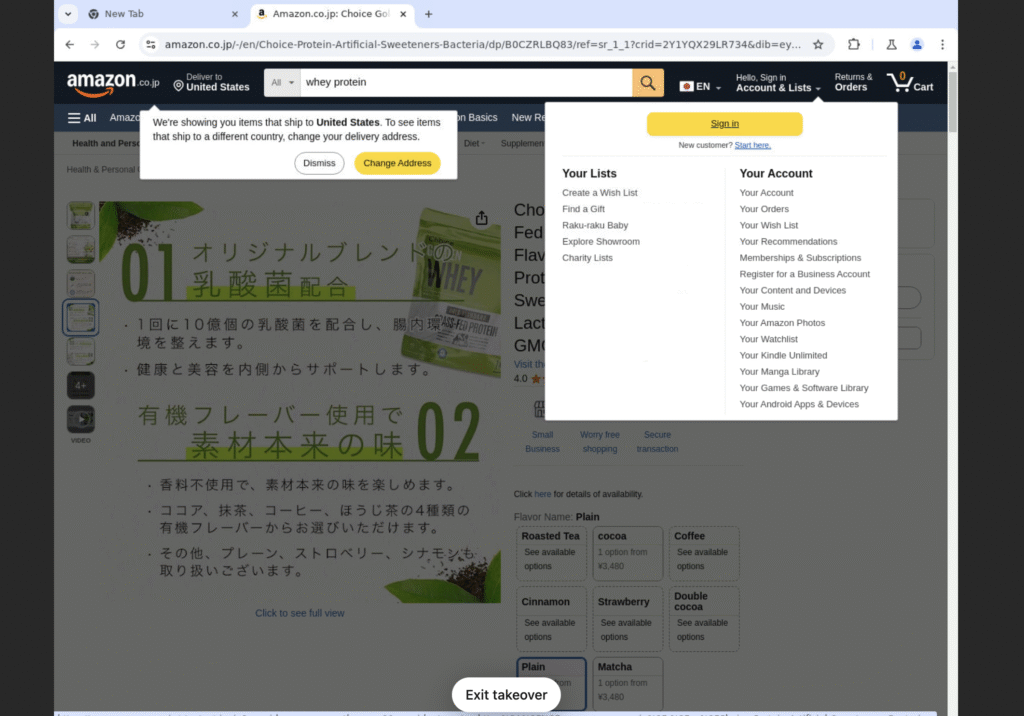Open Explore Showroom

point(601,242)
